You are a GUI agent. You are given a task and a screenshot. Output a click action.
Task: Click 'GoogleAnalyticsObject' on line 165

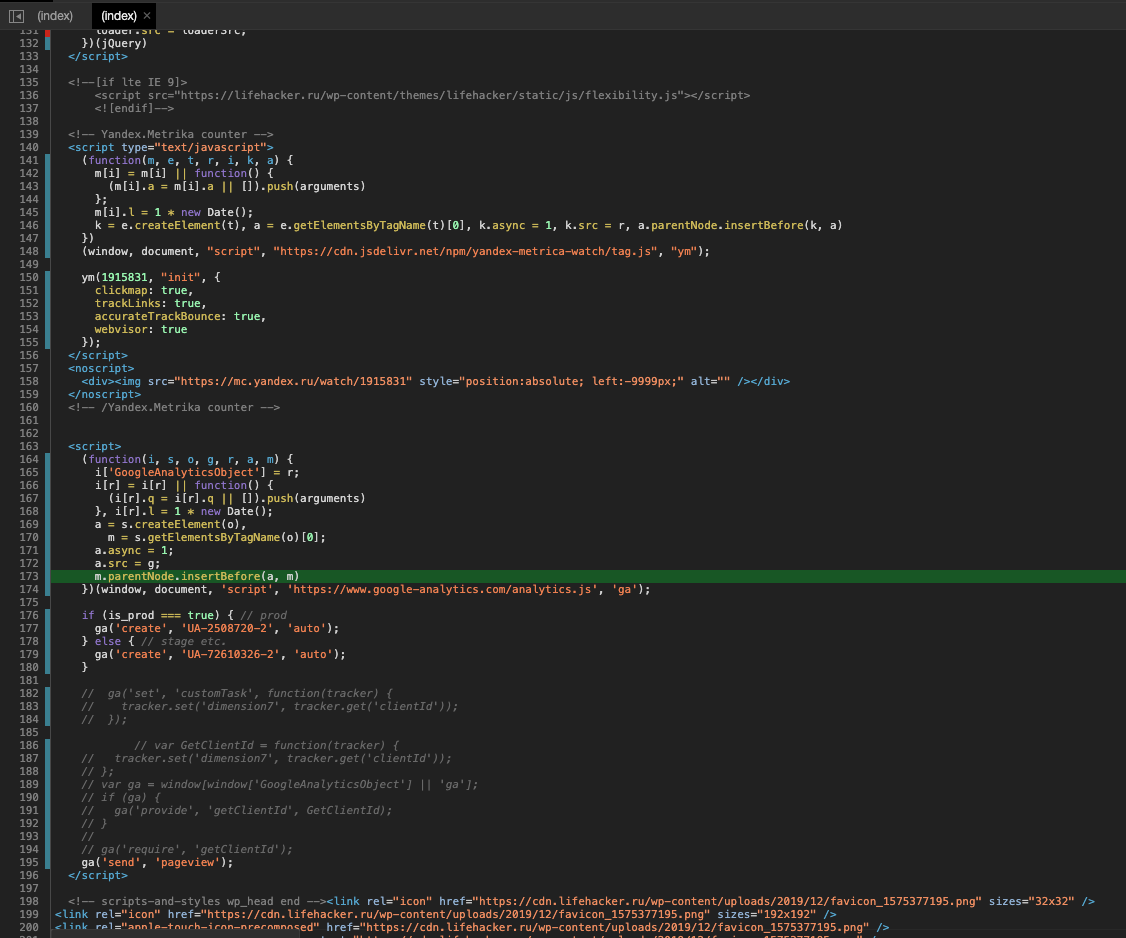(185, 472)
